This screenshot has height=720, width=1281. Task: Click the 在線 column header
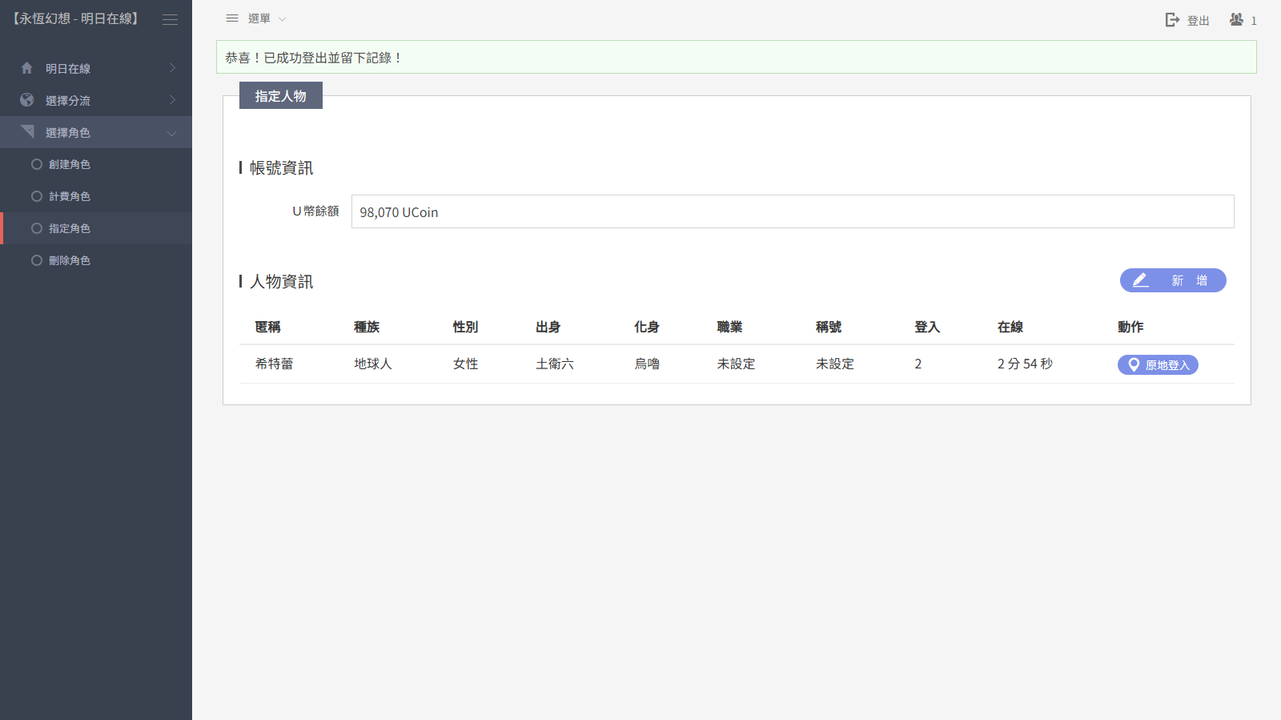coord(1010,327)
